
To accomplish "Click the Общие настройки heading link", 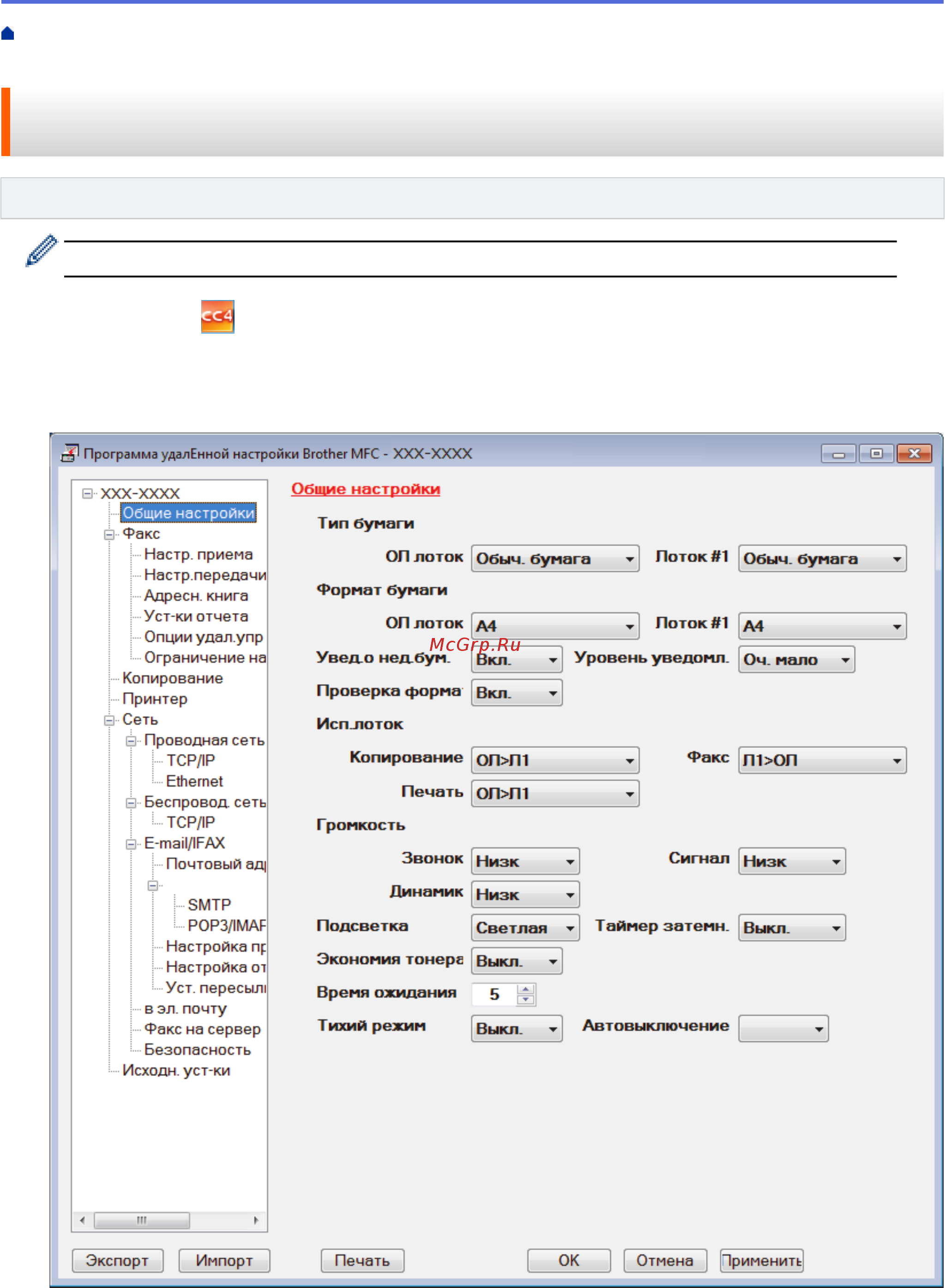I will [x=366, y=489].
